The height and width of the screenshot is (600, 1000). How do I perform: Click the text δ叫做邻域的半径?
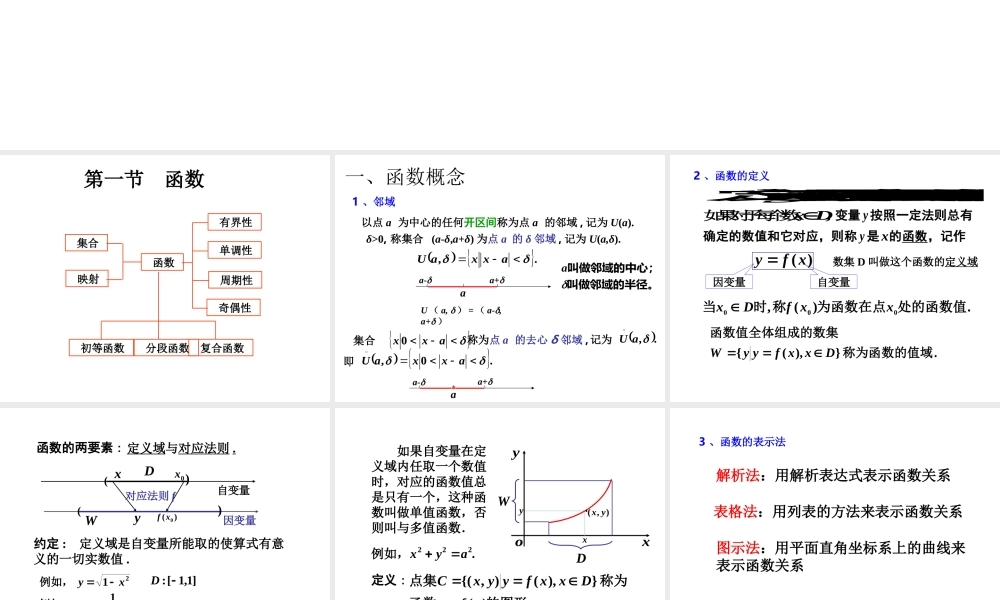click(x=607, y=284)
